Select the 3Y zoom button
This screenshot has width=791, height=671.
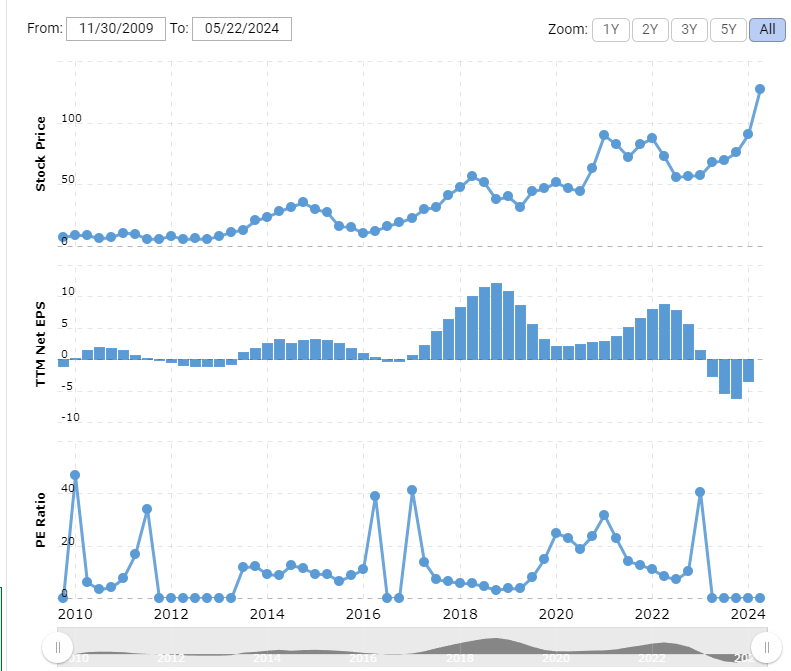click(689, 30)
